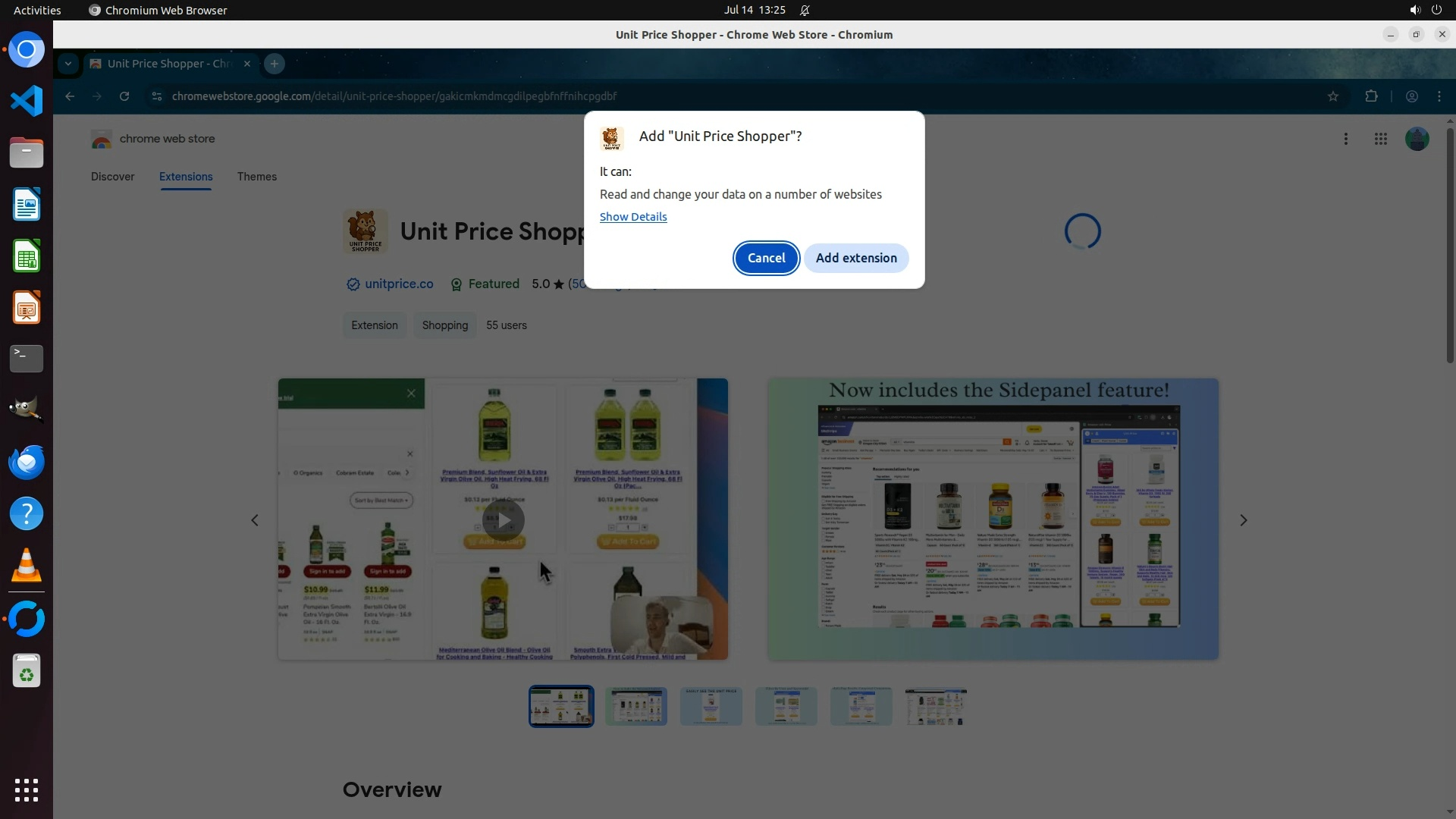Select the second screenshot thumbnail

click(x=635, y=706)
